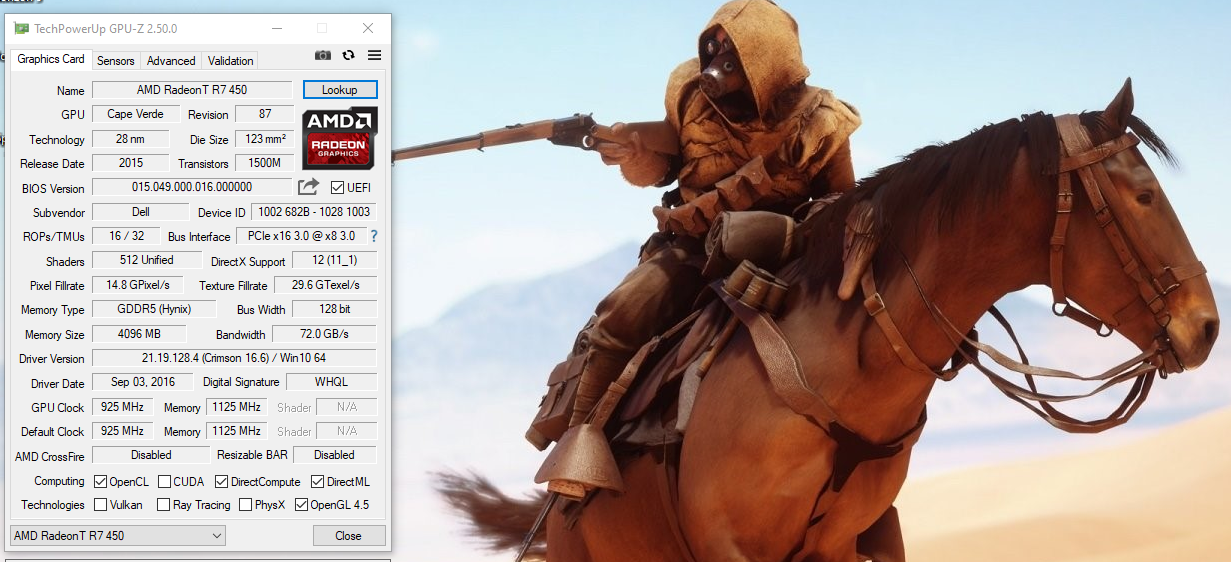Viewport: 1231px width, 562px height.
Task: Click the Driver Version field 21.19.128.4
Action: tap(234, 358)
